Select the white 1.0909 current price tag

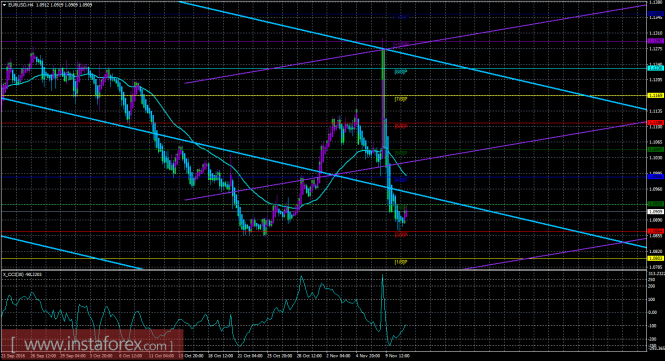pyautogui.click(x=655, y=211)
